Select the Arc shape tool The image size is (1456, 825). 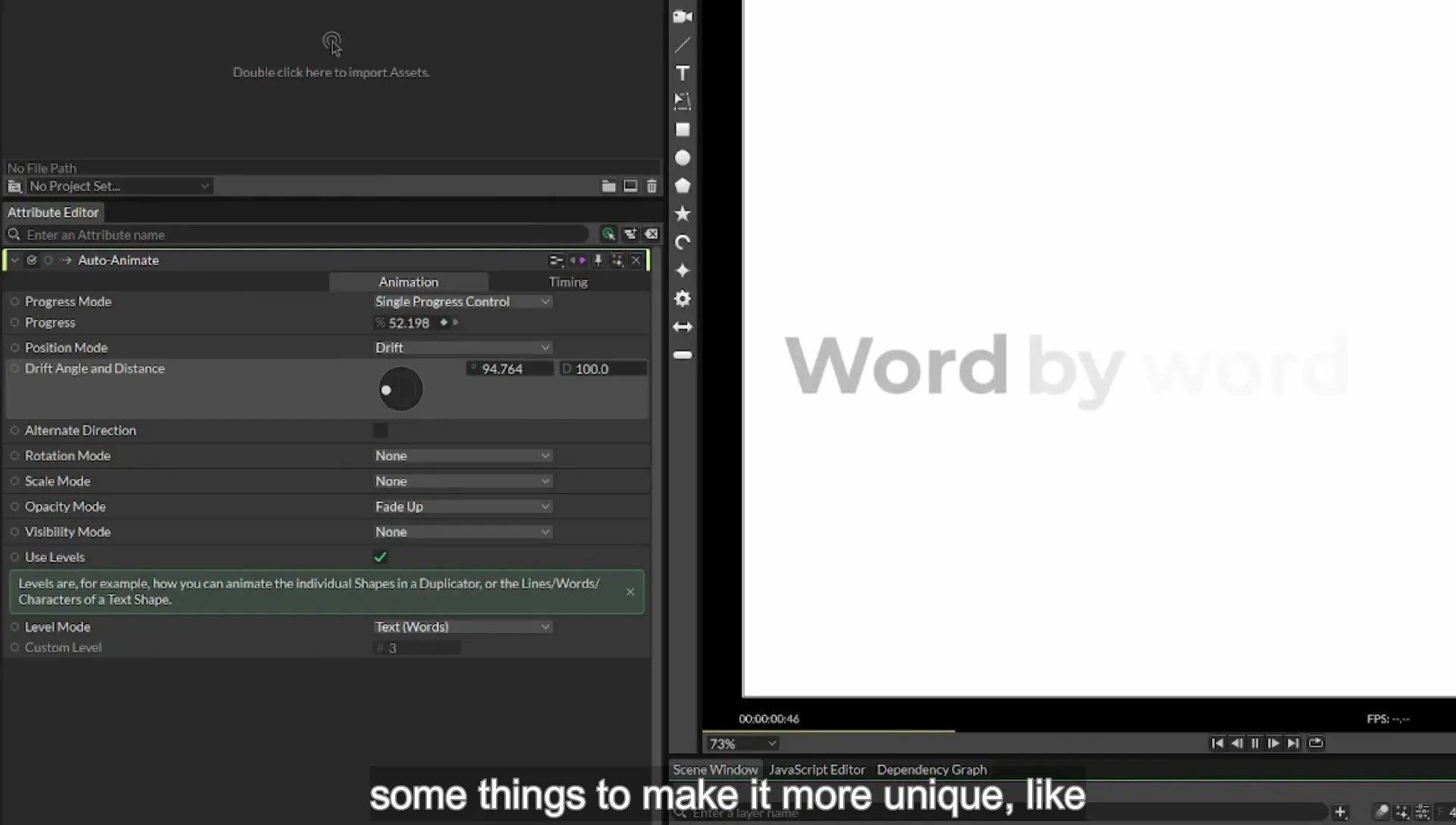pyautogui.click(x=682, y=243)
